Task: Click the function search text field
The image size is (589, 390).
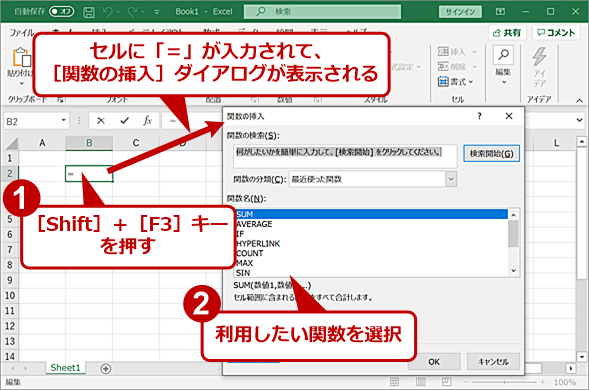Action: pyautogui.click(x=345, y=156)
